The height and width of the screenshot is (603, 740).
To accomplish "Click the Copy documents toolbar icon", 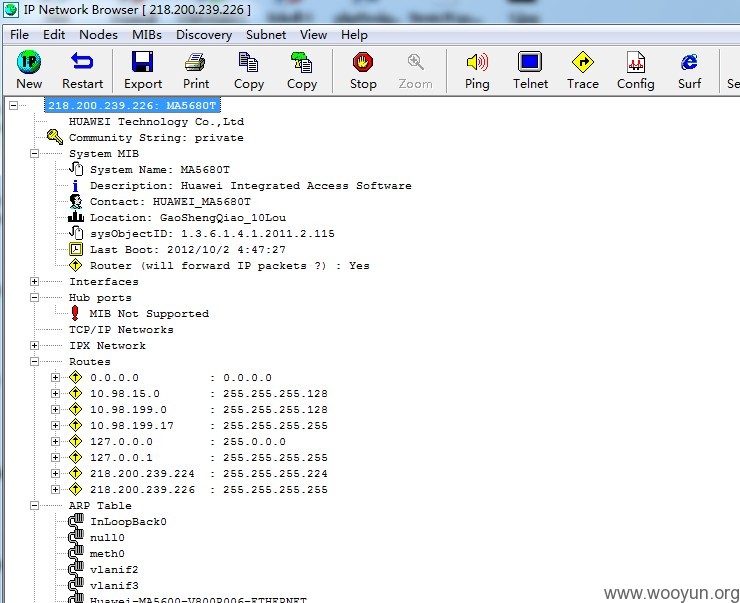I will [249, 62].
